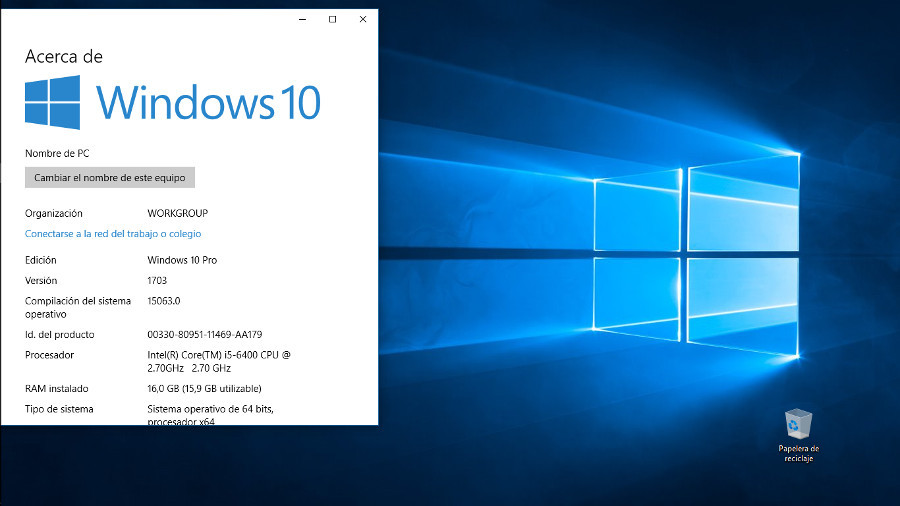Click the Papelera de reciclaje text label
This screenshot has width=900, height=506.
coord(798,453)
